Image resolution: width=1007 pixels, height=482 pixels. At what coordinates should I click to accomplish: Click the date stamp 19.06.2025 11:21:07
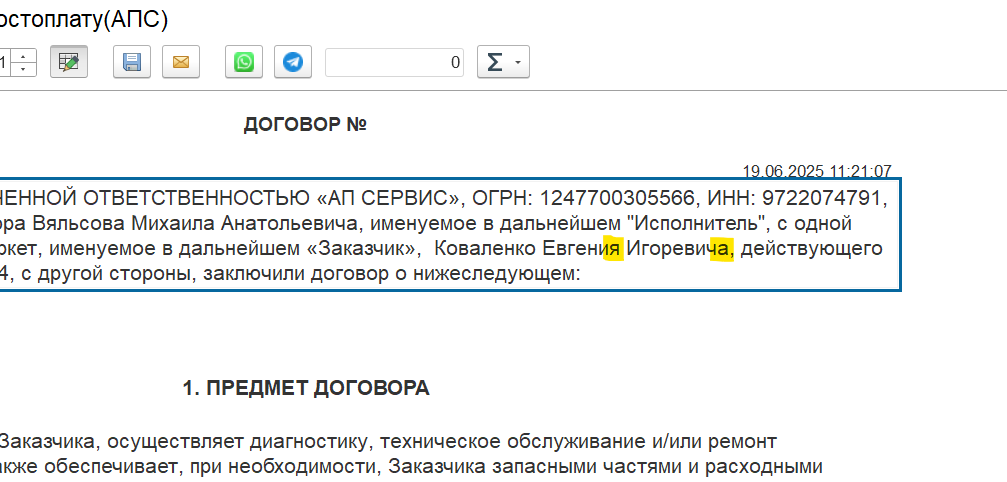tap(816, 171)
